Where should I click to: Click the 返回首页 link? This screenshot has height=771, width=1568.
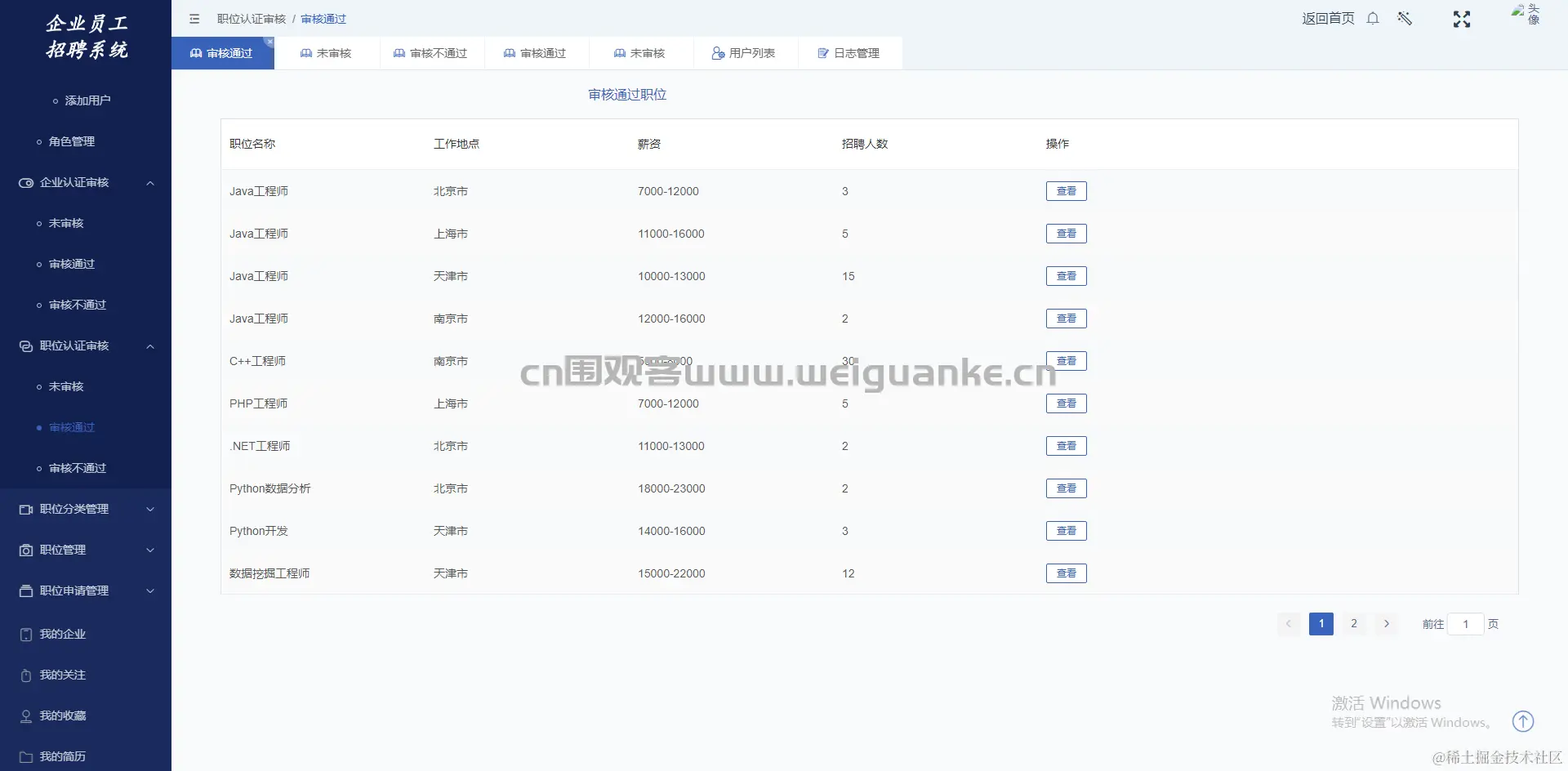(x=1328, y=19)
